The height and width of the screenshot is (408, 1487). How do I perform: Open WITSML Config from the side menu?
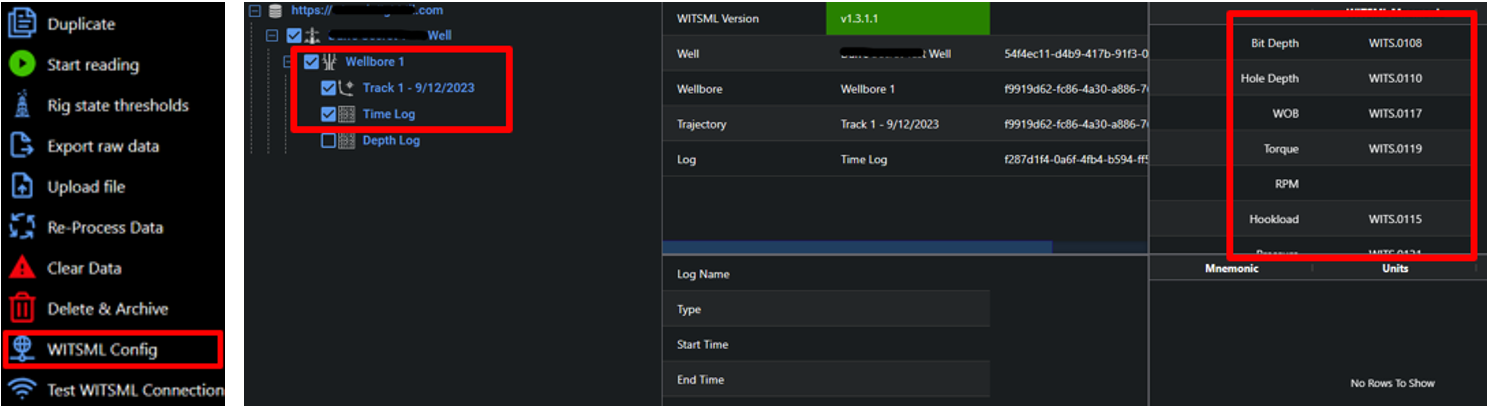point(102,350)
